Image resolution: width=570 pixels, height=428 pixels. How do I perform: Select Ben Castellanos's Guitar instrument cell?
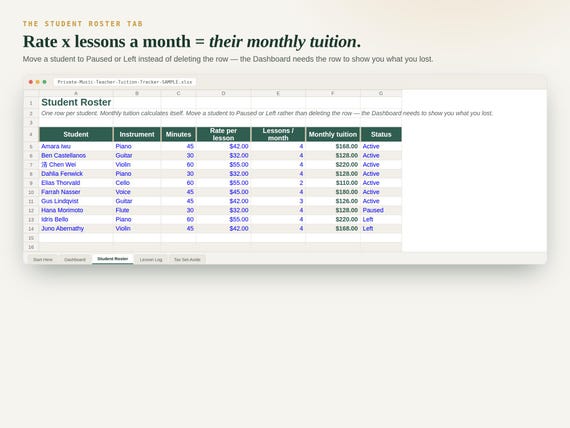point(137,155)
